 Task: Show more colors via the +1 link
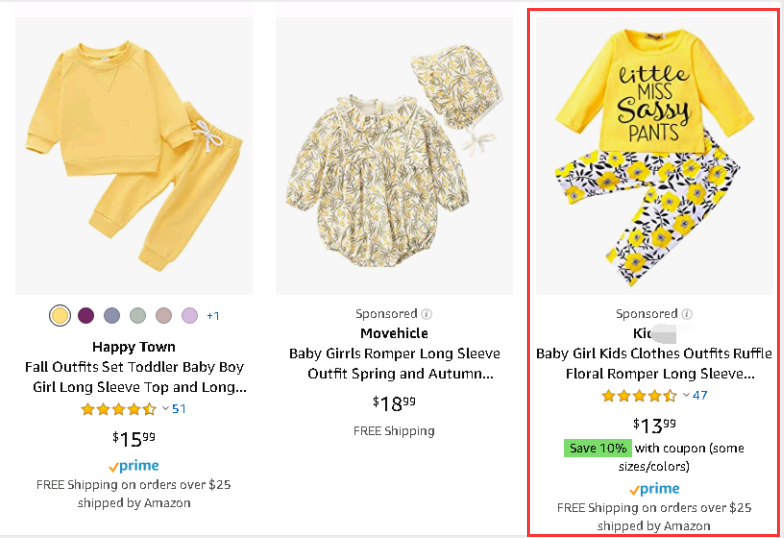(213, 316)
